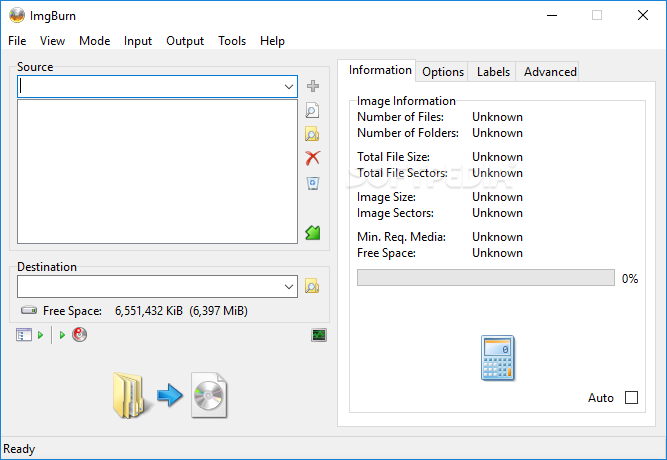The image size is (667, 460).
Task: Open the Input menu
Action: 138,41
